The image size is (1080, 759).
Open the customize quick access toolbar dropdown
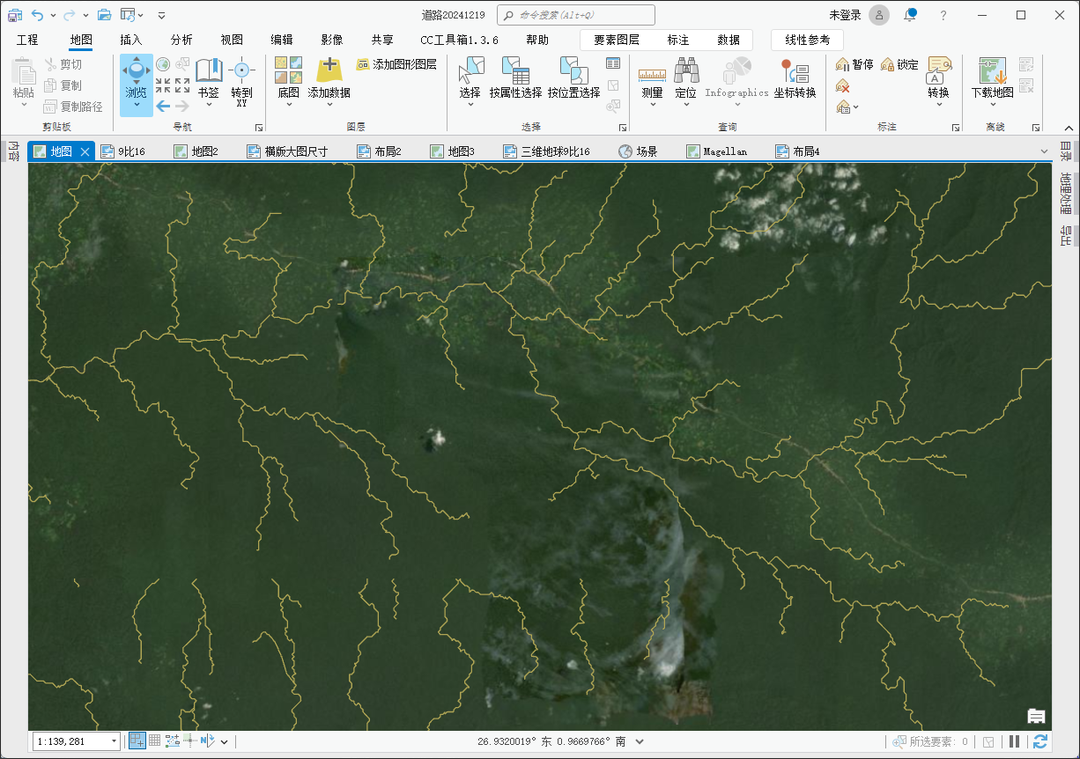pos(161,15)
